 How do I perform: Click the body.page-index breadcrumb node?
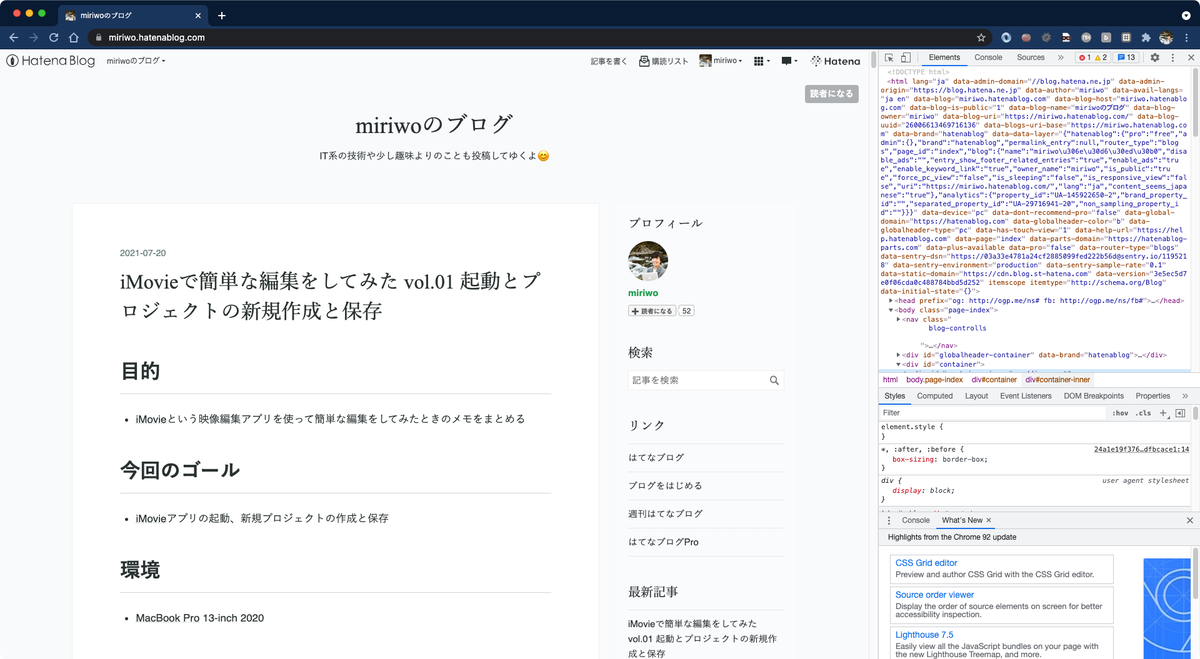tap(934, 380)
